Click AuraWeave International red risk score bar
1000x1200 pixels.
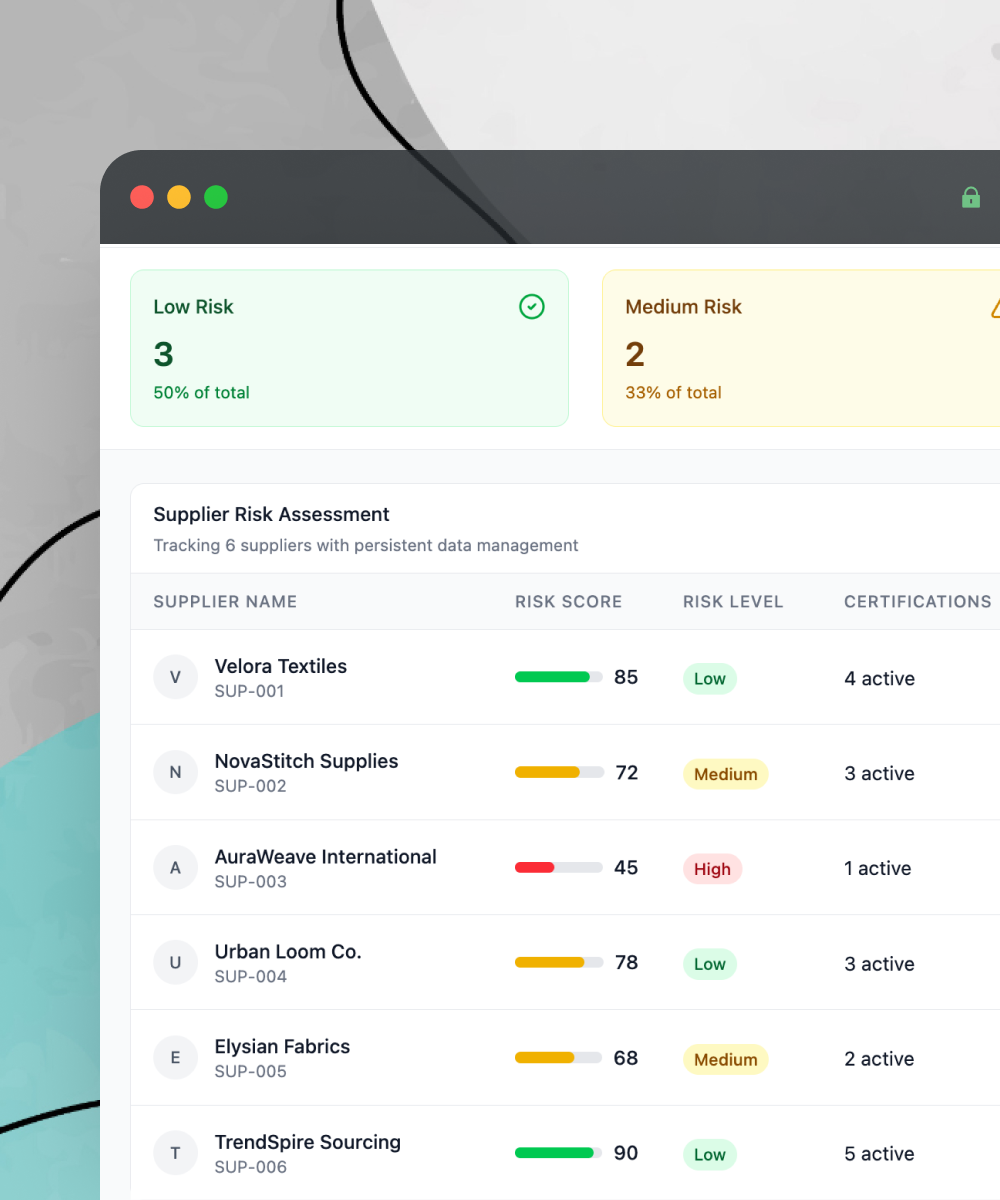[559, 867]
